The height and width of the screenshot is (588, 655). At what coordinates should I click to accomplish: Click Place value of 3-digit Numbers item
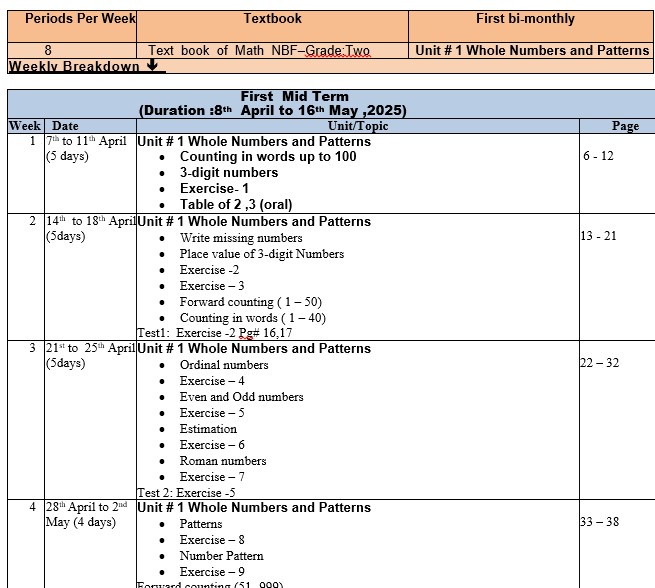click(x=261, y=254)
